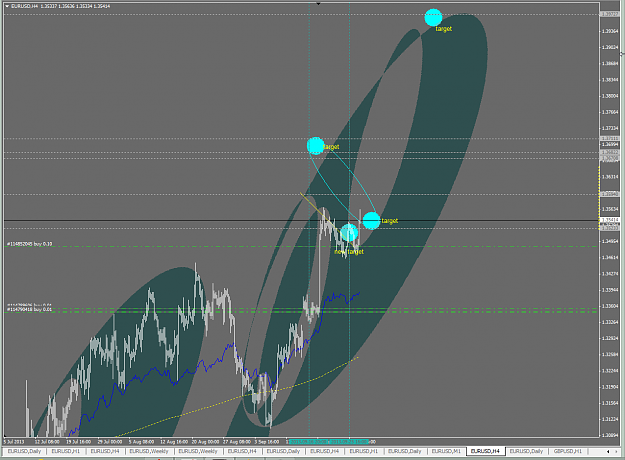
Task: Select the cyan target circle at the ellipse's upper end
Action: point(316,146)
